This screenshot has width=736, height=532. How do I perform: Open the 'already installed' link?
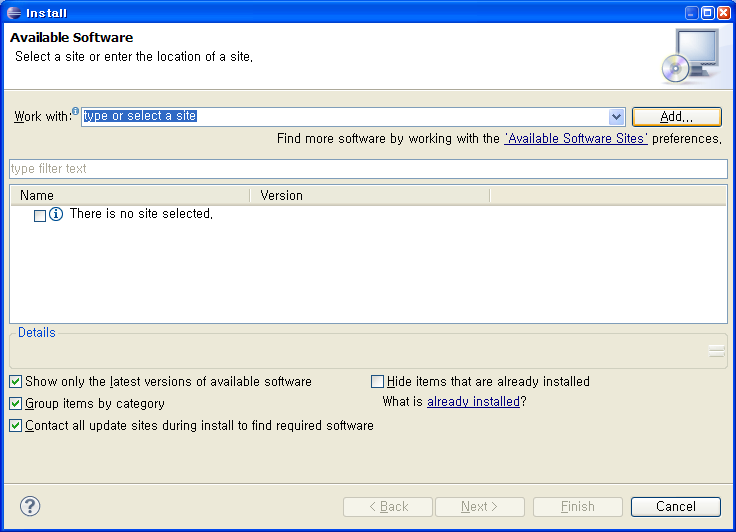(x=473, y=401)
